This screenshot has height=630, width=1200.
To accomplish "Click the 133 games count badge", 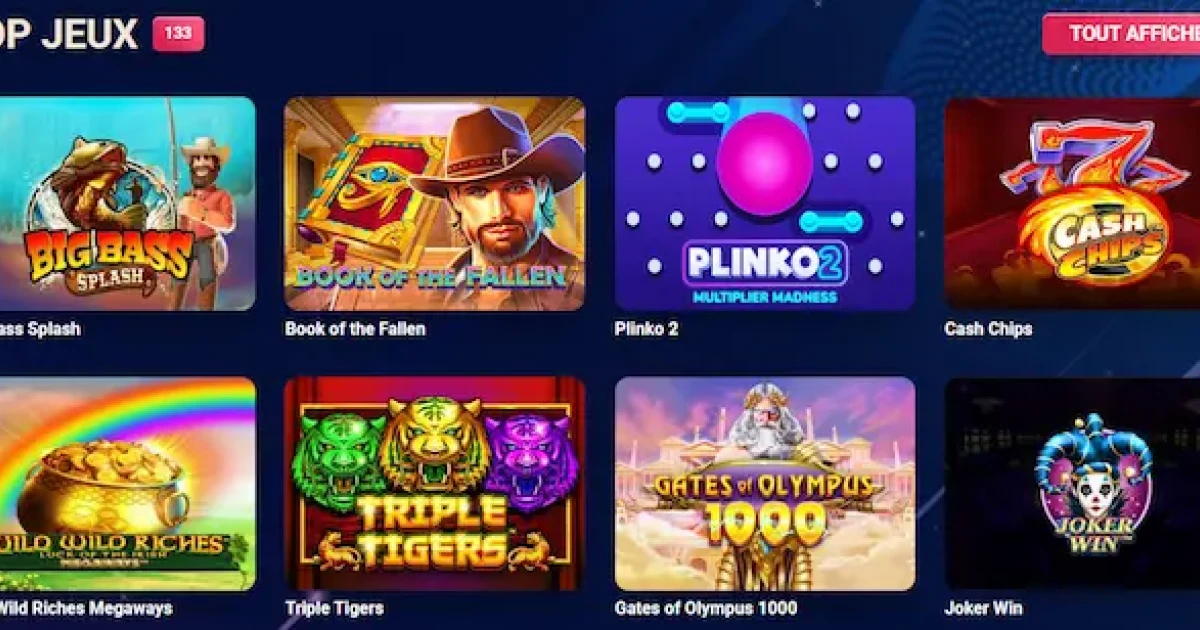I will tap(178, 34).
